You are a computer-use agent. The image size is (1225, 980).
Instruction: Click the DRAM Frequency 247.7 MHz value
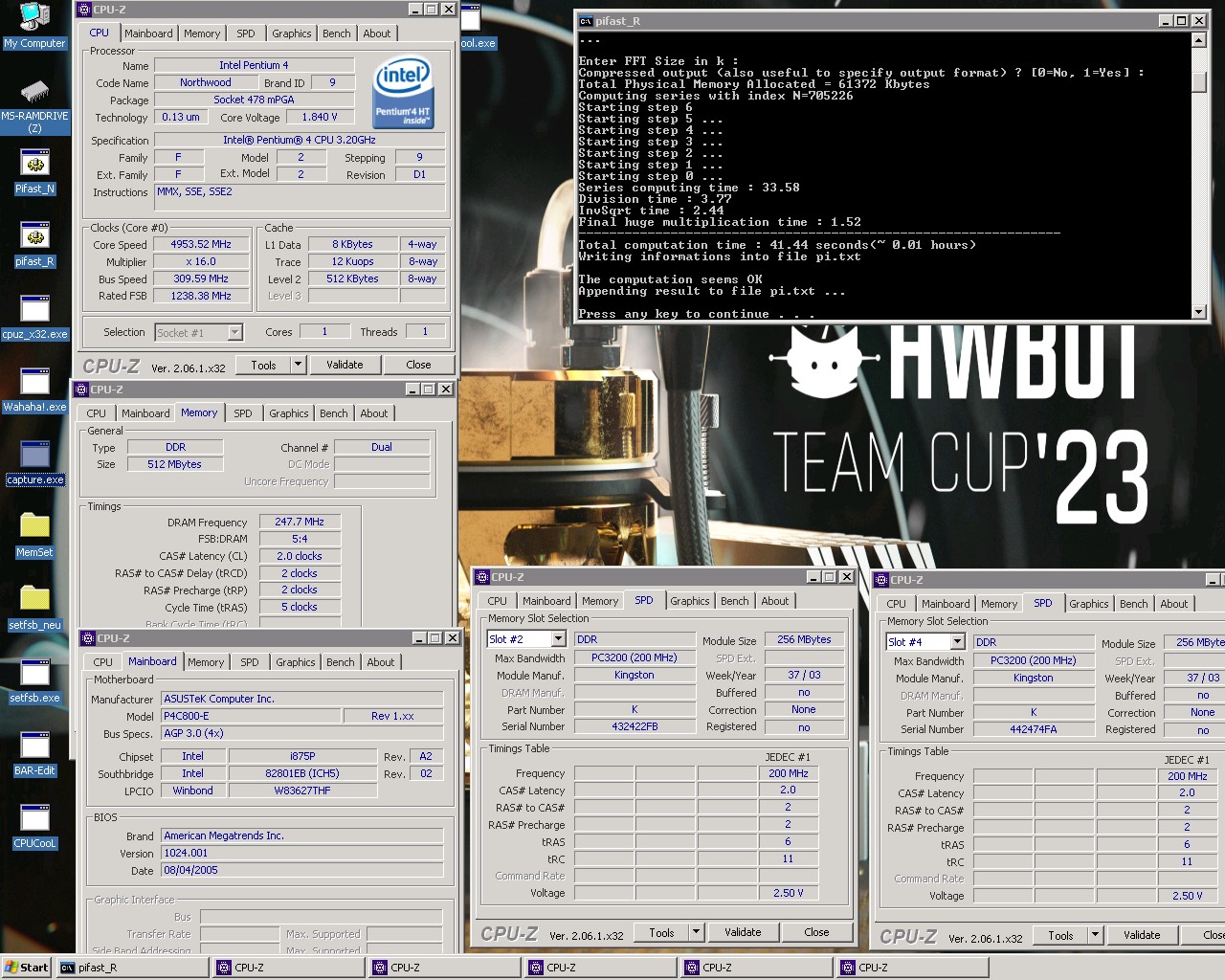coord(300,522)
